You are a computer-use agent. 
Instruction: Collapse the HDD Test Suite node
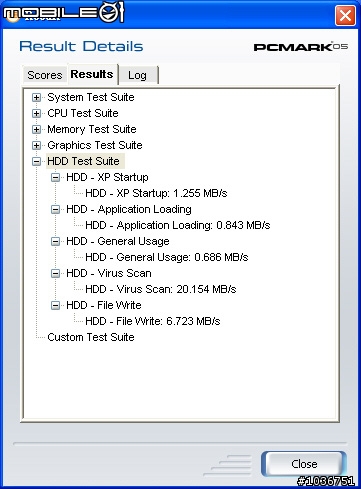click(36, 161)
